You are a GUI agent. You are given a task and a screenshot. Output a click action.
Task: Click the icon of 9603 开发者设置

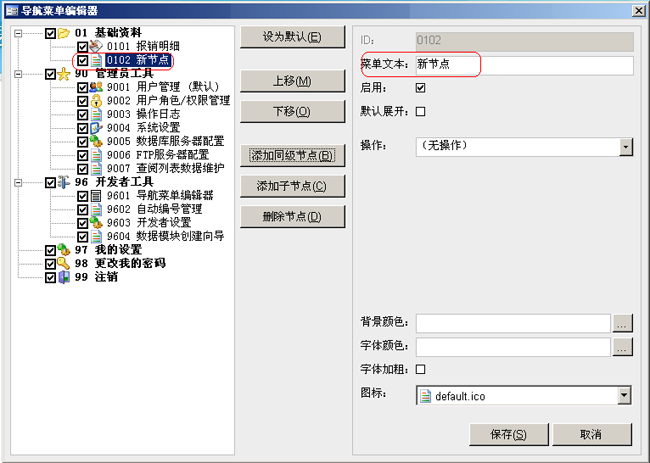point(96,223)
